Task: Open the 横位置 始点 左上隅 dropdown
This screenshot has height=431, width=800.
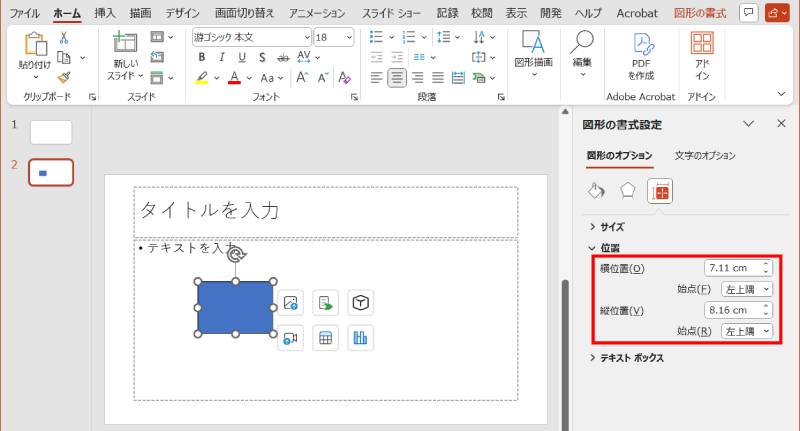Action: (747, 289)
